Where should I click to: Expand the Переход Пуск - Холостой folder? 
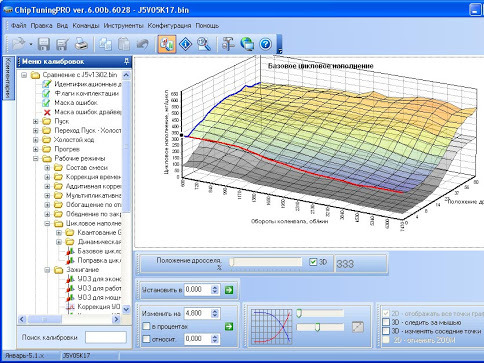(x=36, y=131)
